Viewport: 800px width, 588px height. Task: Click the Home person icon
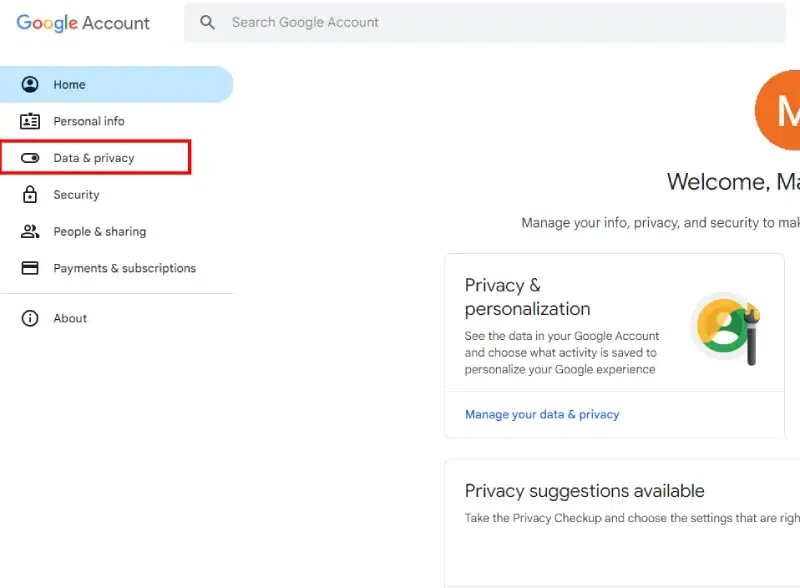coord(30,85)
